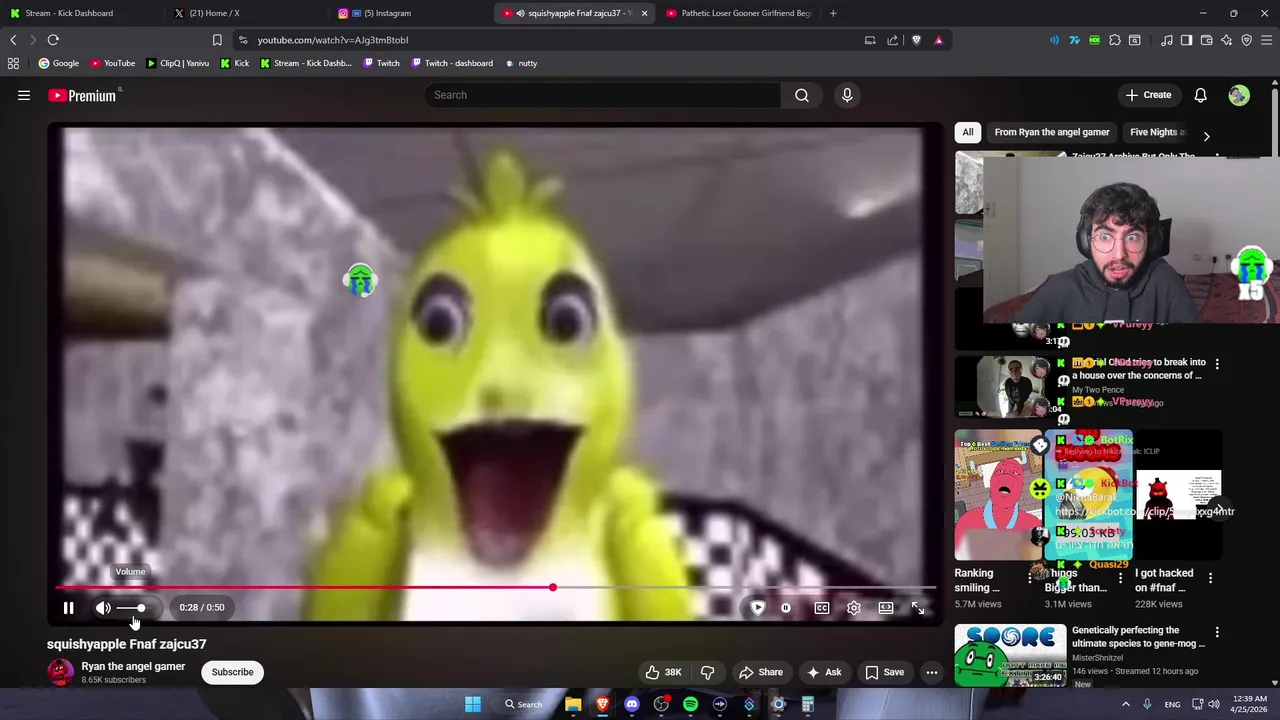The image size is (1280, 720).
Task: Open YouTube notifications bell
Action: (1200, 95)
